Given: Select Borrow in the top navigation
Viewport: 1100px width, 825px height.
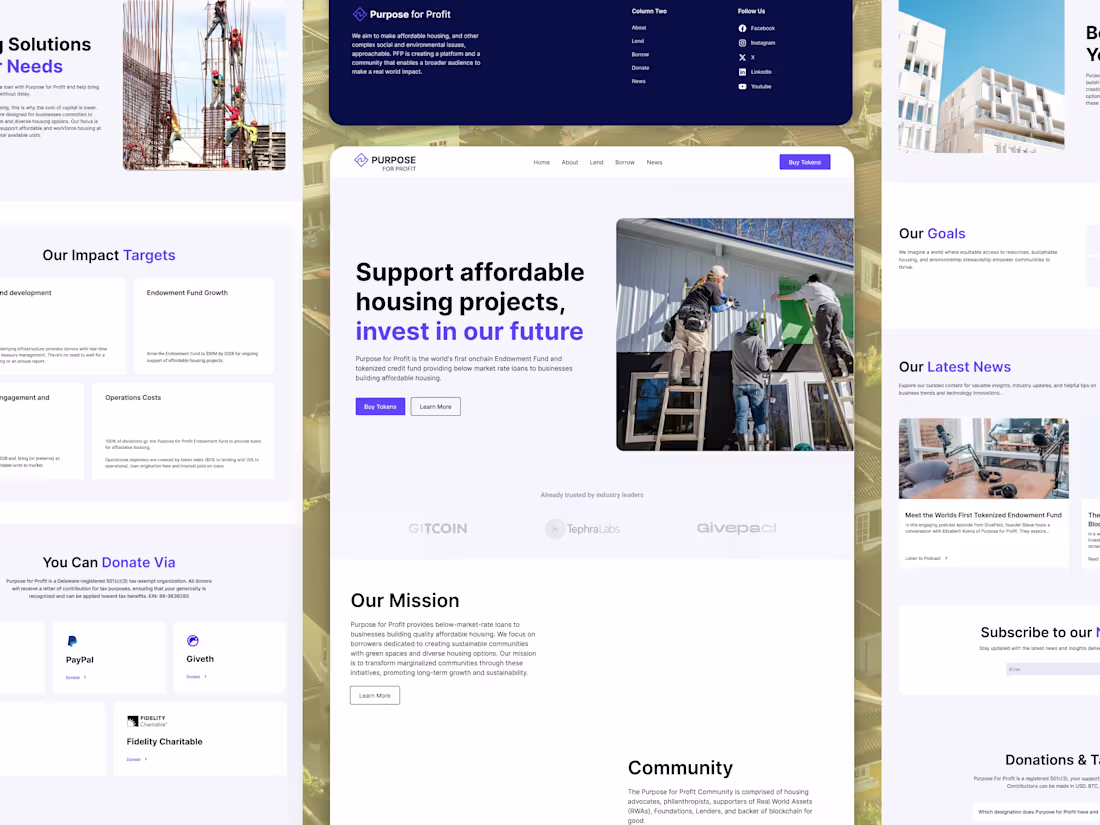Looking at the screenshot, I should (625, 161).
